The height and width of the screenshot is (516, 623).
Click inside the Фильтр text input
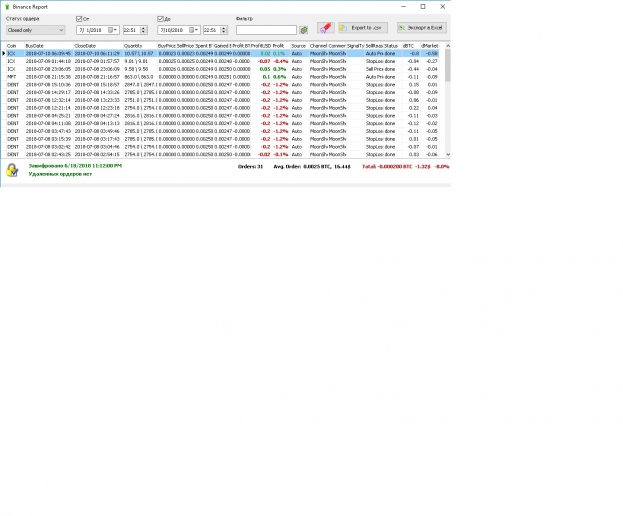pyautogui.click(x=266, y=30)
